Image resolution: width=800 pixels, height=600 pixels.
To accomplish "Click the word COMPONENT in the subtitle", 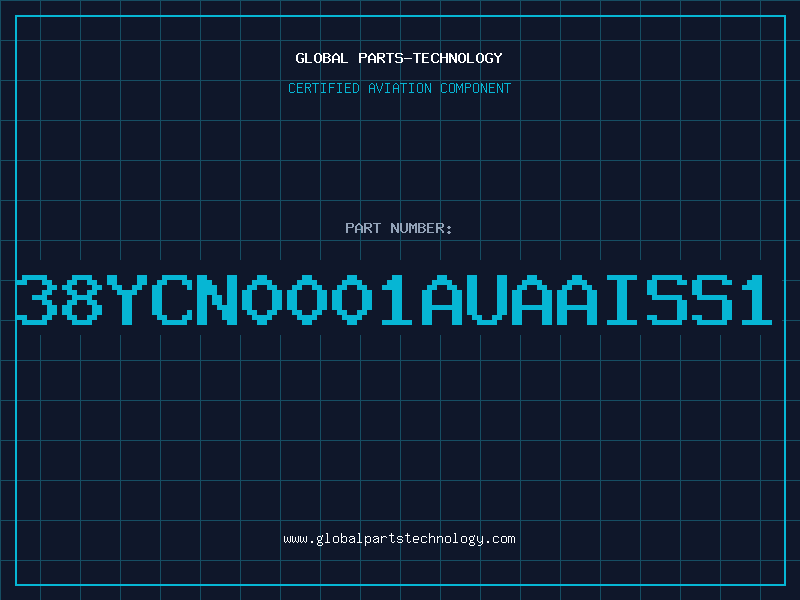I will pos(475,88).
